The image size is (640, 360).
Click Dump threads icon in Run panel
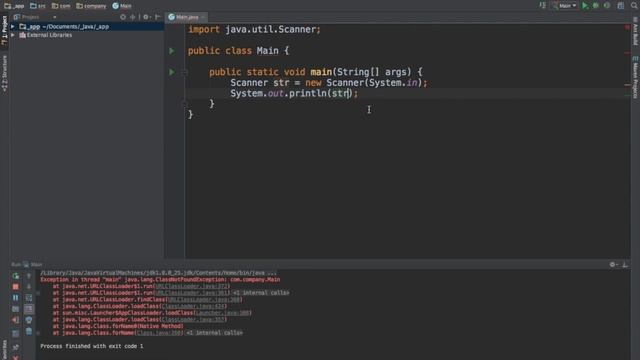tap(16, 309)
